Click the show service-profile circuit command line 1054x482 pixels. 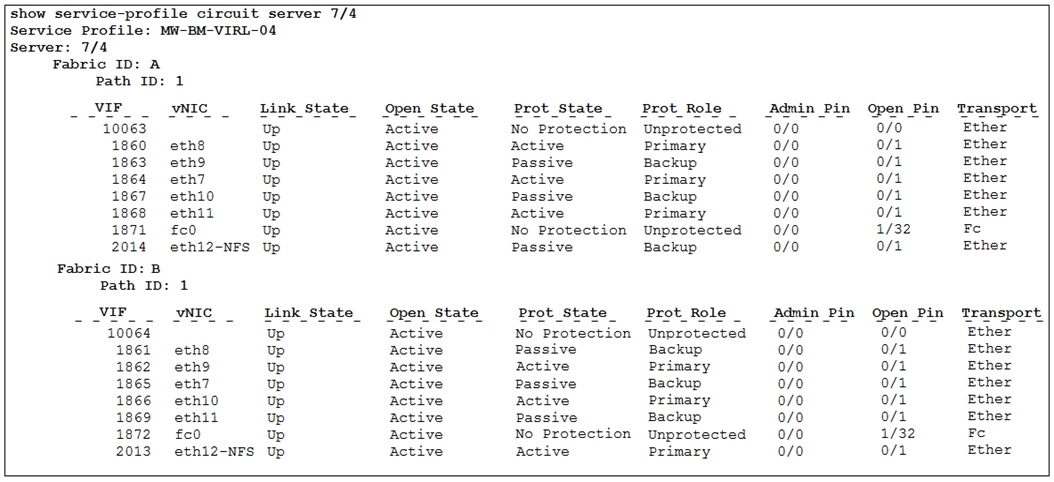click(x=144, y=13)
